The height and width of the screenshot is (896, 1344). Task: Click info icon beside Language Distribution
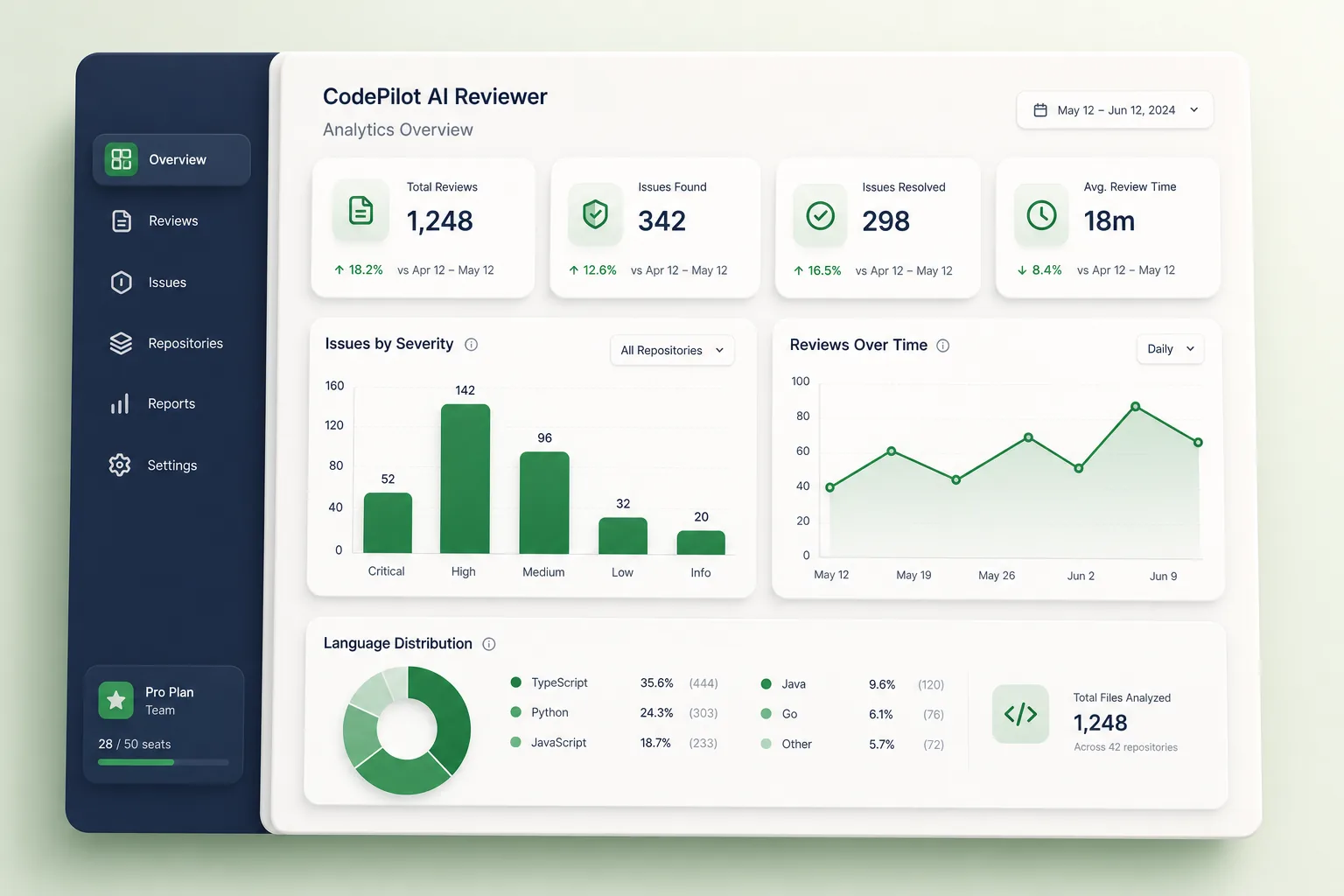pos(489,644)
